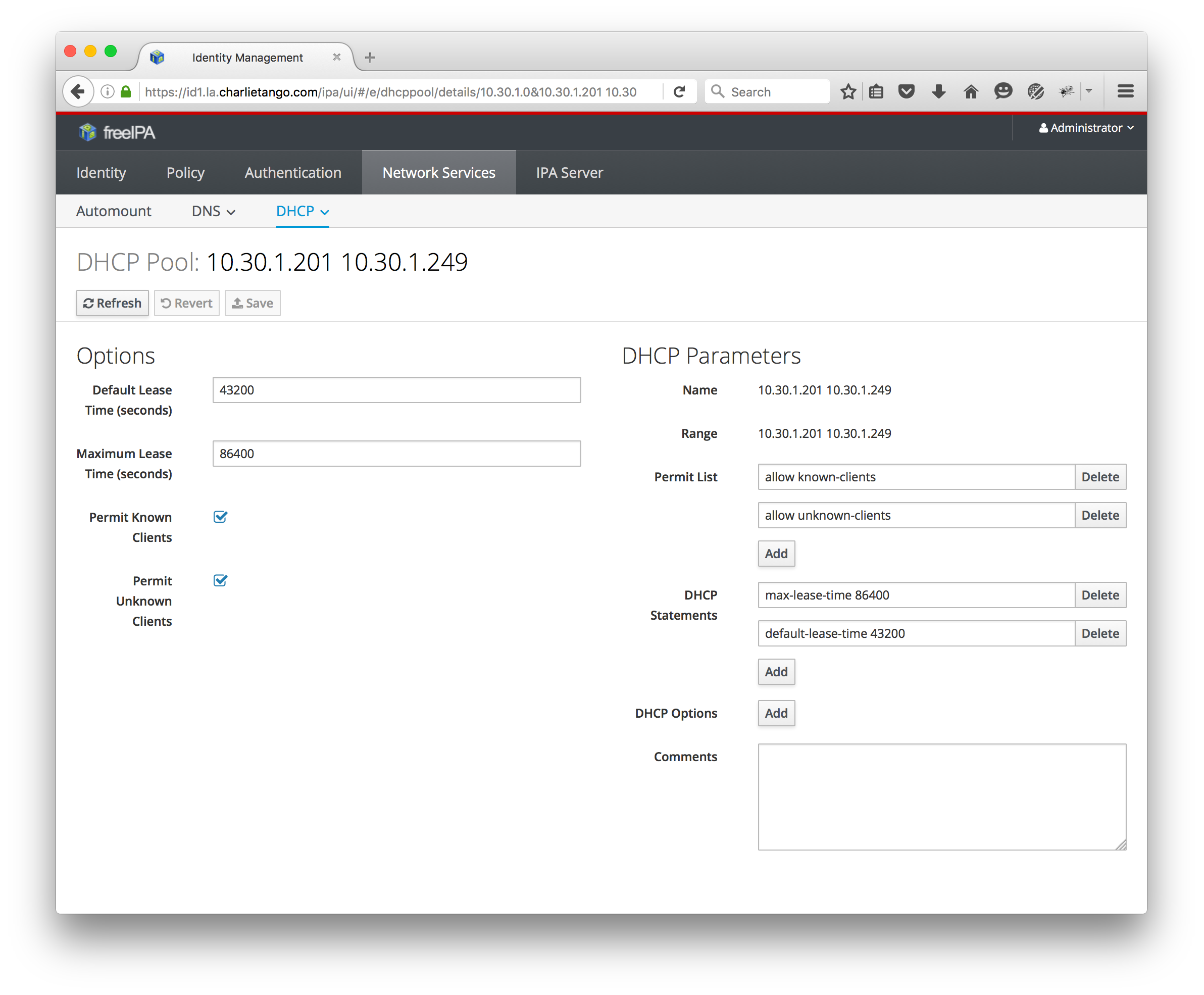Click the 'DHCP Pool: 10.30.1.201 10.30.1.249' heading
Screen dimensions: 1204x995
[272, 262]
